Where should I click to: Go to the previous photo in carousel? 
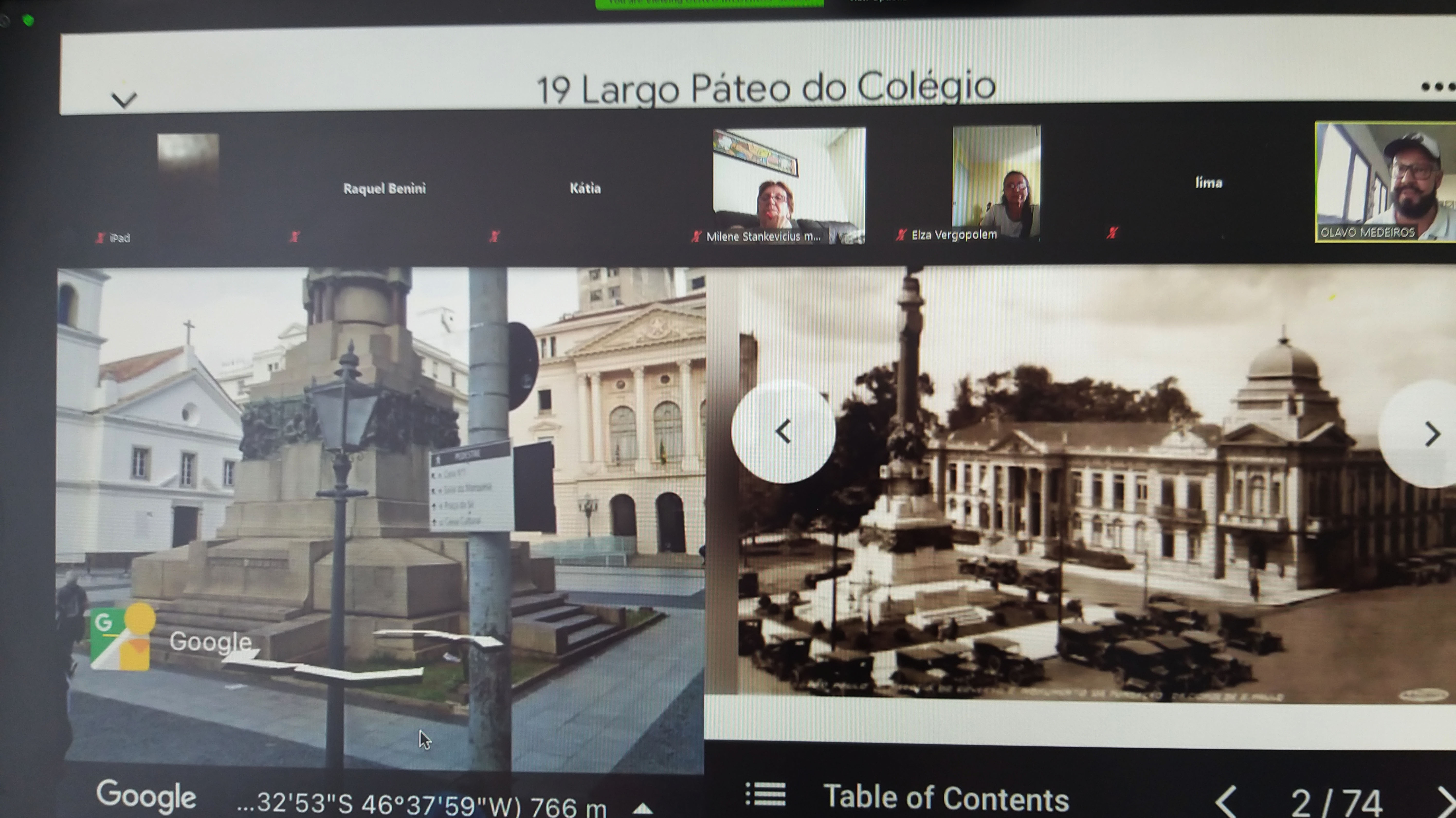pyautogui.click(x=783, y=432)
